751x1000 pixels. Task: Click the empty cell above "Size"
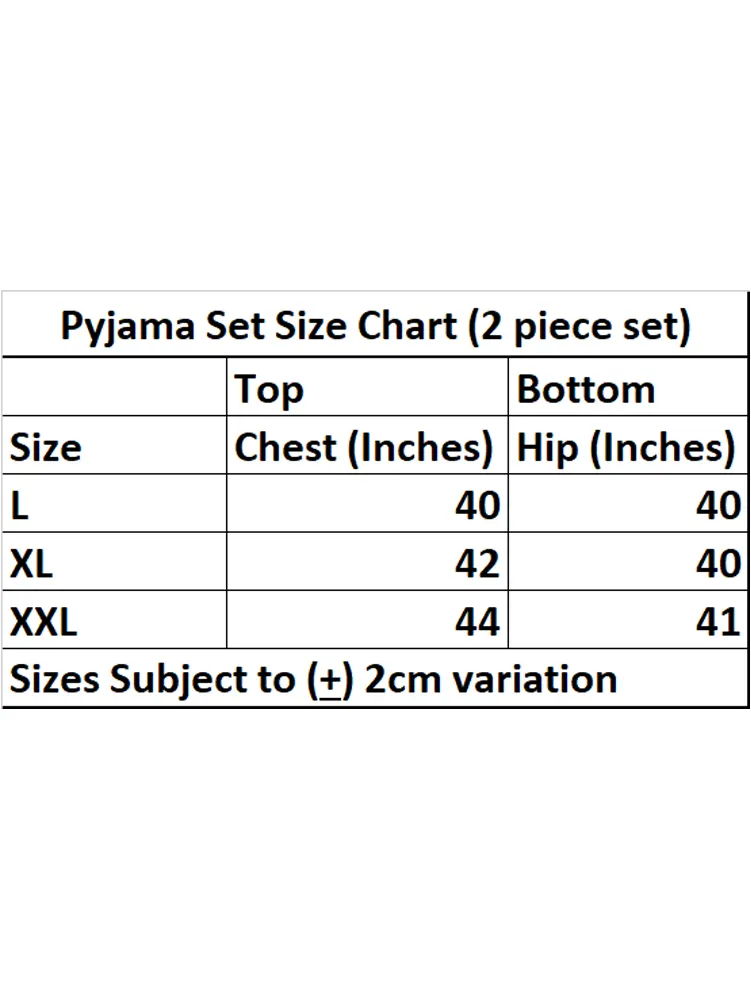coord(115,387)
